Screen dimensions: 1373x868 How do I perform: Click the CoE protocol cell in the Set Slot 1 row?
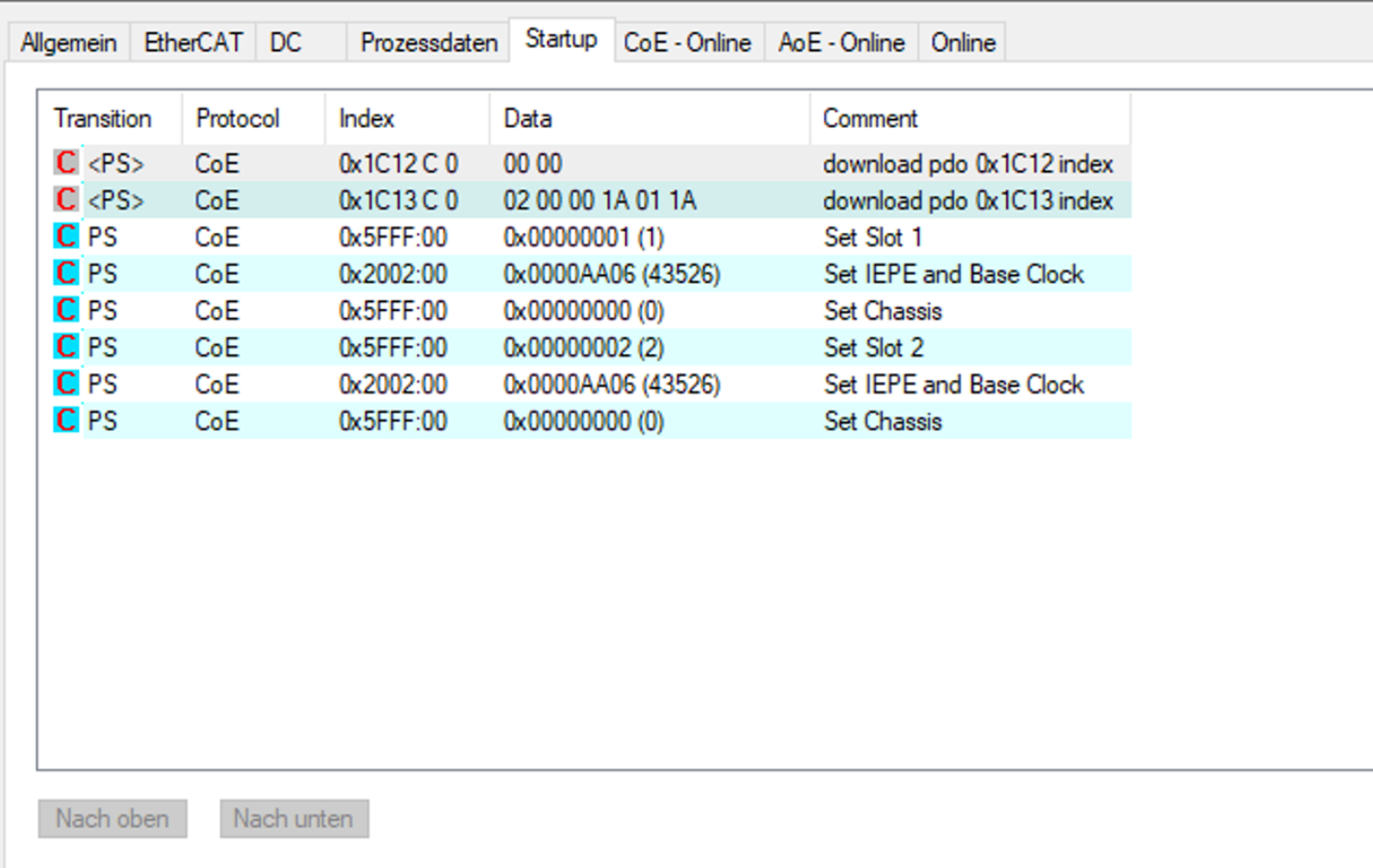point(217,237)
